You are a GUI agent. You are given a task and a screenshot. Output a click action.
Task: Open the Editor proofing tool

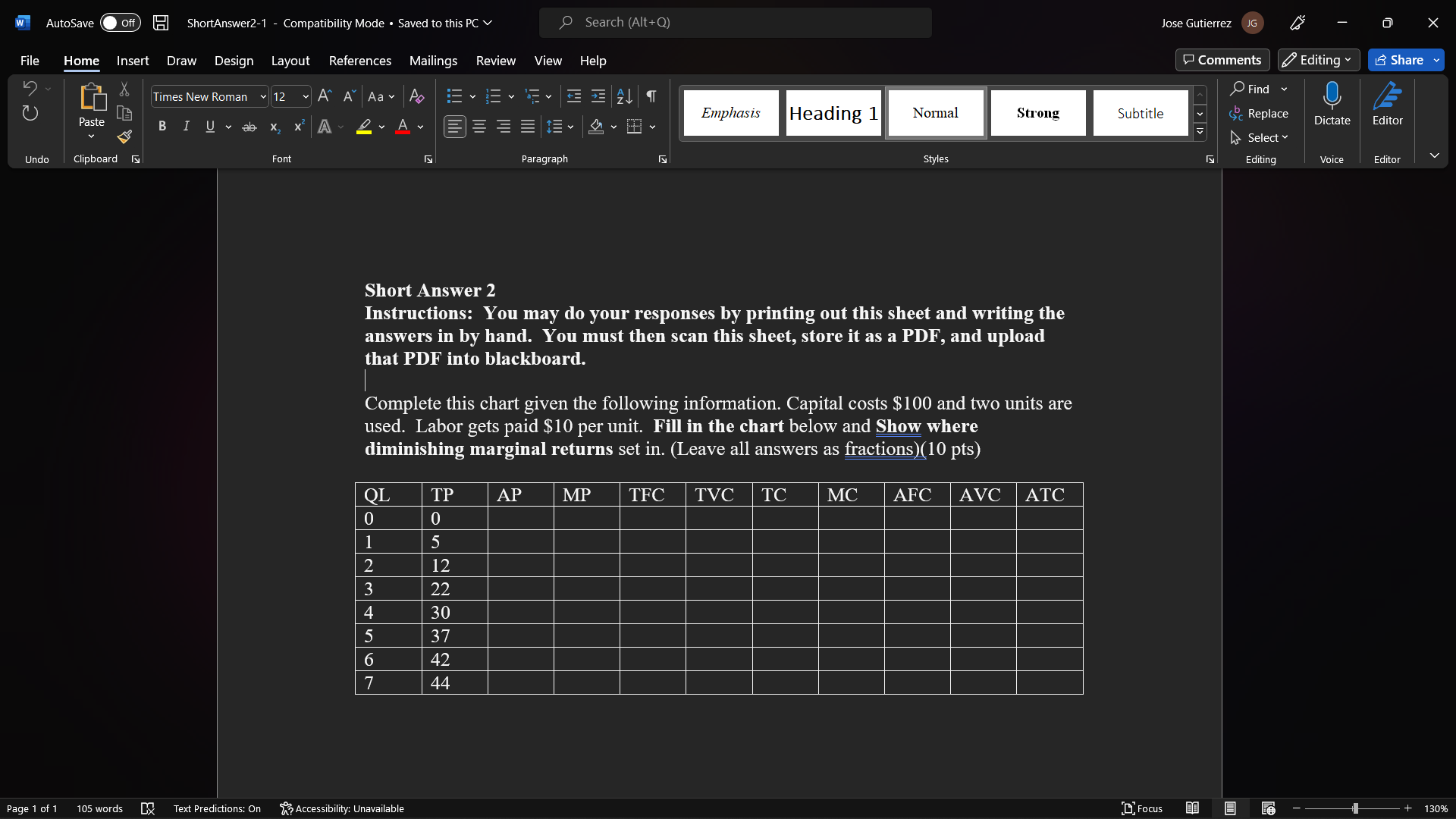(1387, 105)
